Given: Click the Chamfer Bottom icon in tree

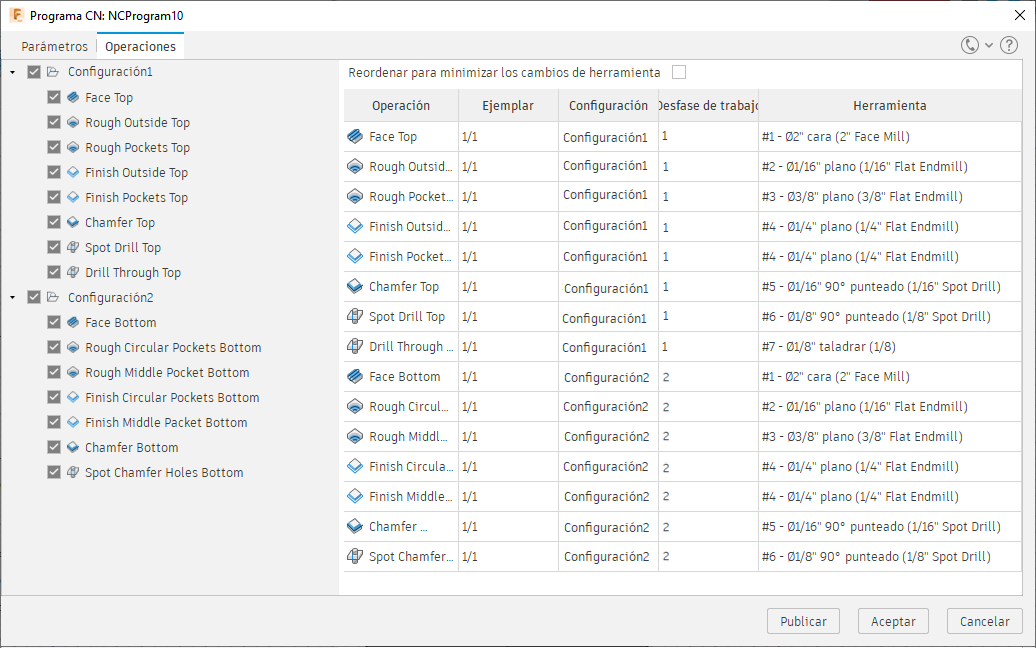Looking at the screenshot, I should 73,448.
